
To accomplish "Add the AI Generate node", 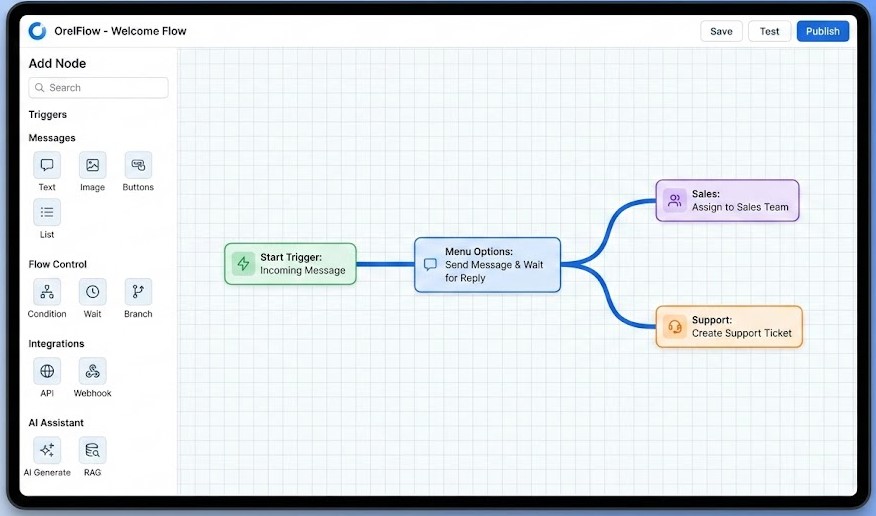I will (x=47, y=450).
